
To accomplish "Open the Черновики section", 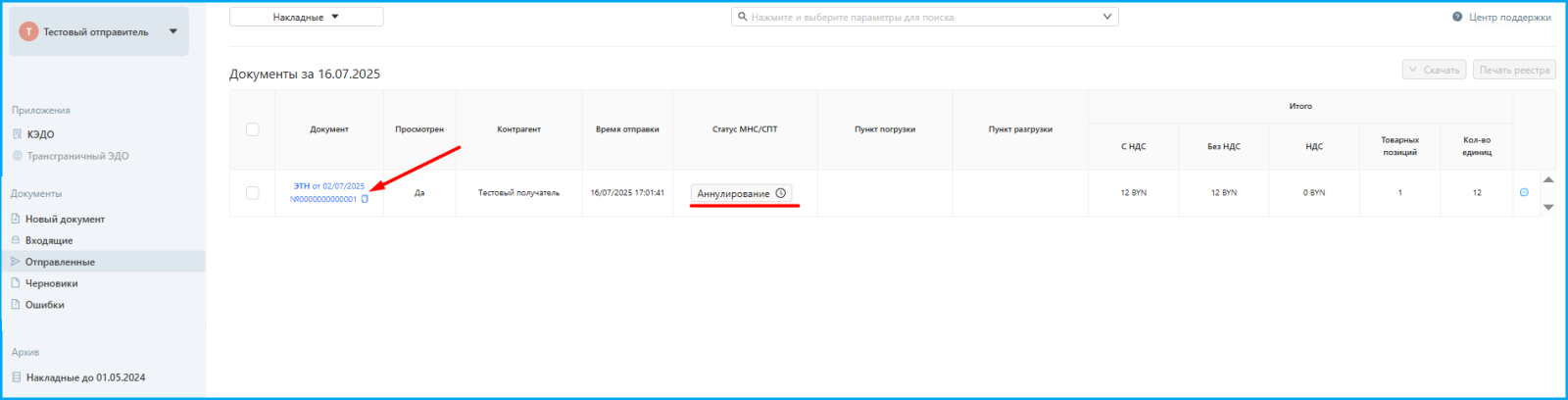I will tap(51, 283).
